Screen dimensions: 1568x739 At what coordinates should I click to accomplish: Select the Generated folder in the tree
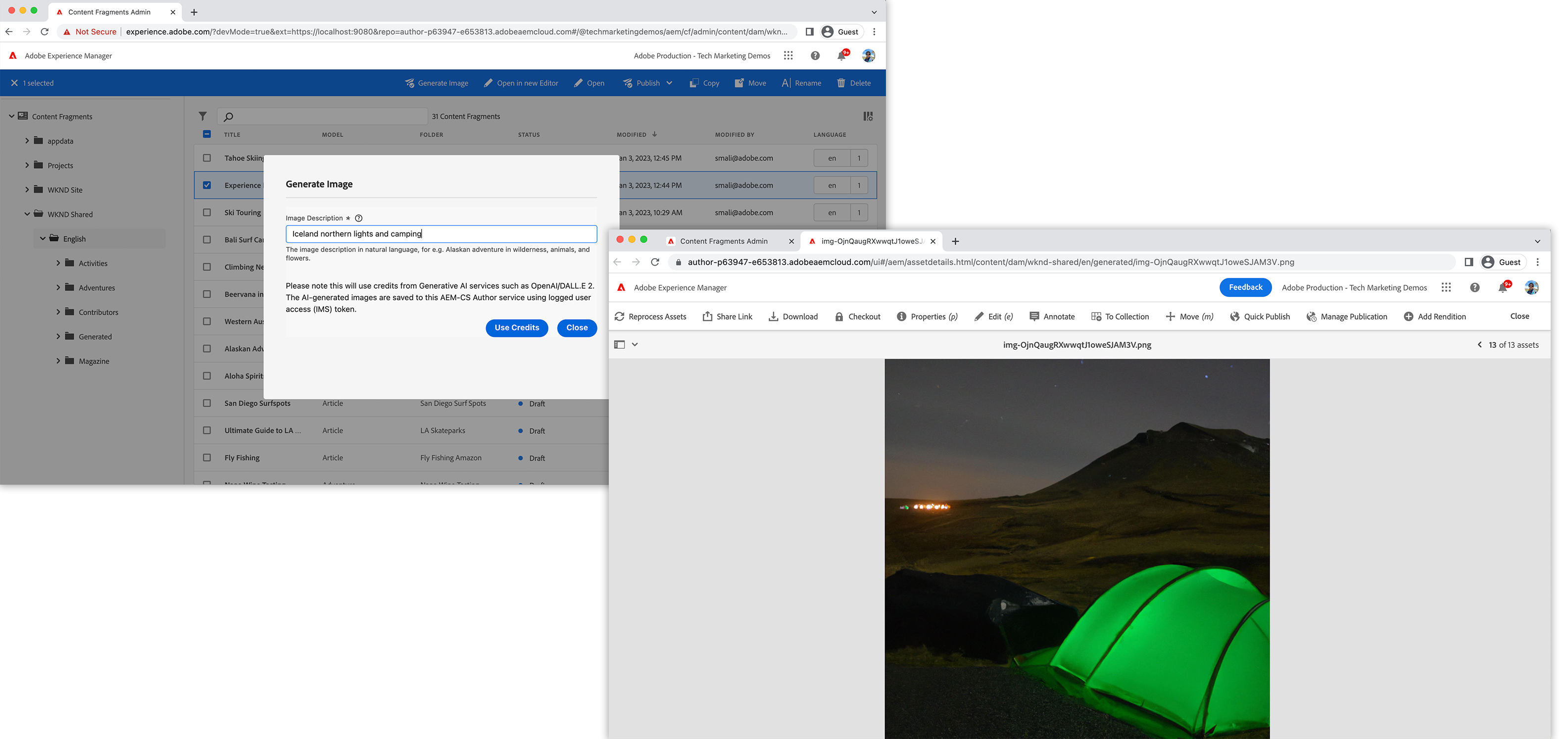pos(95,337)
